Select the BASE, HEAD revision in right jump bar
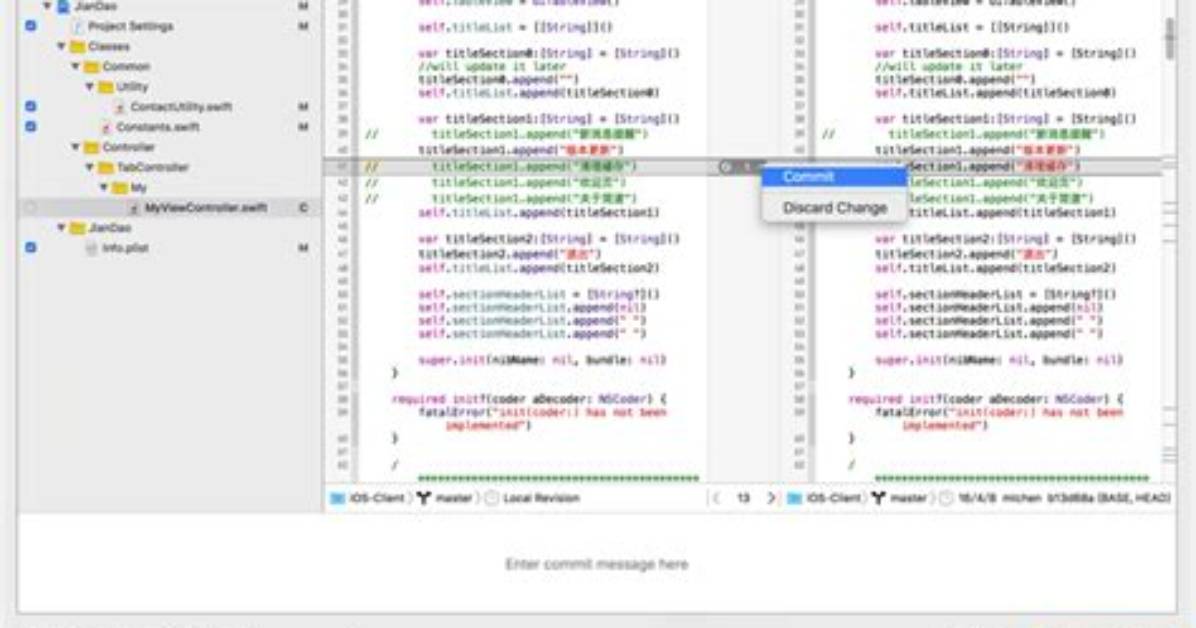 tap(1064, 498)
